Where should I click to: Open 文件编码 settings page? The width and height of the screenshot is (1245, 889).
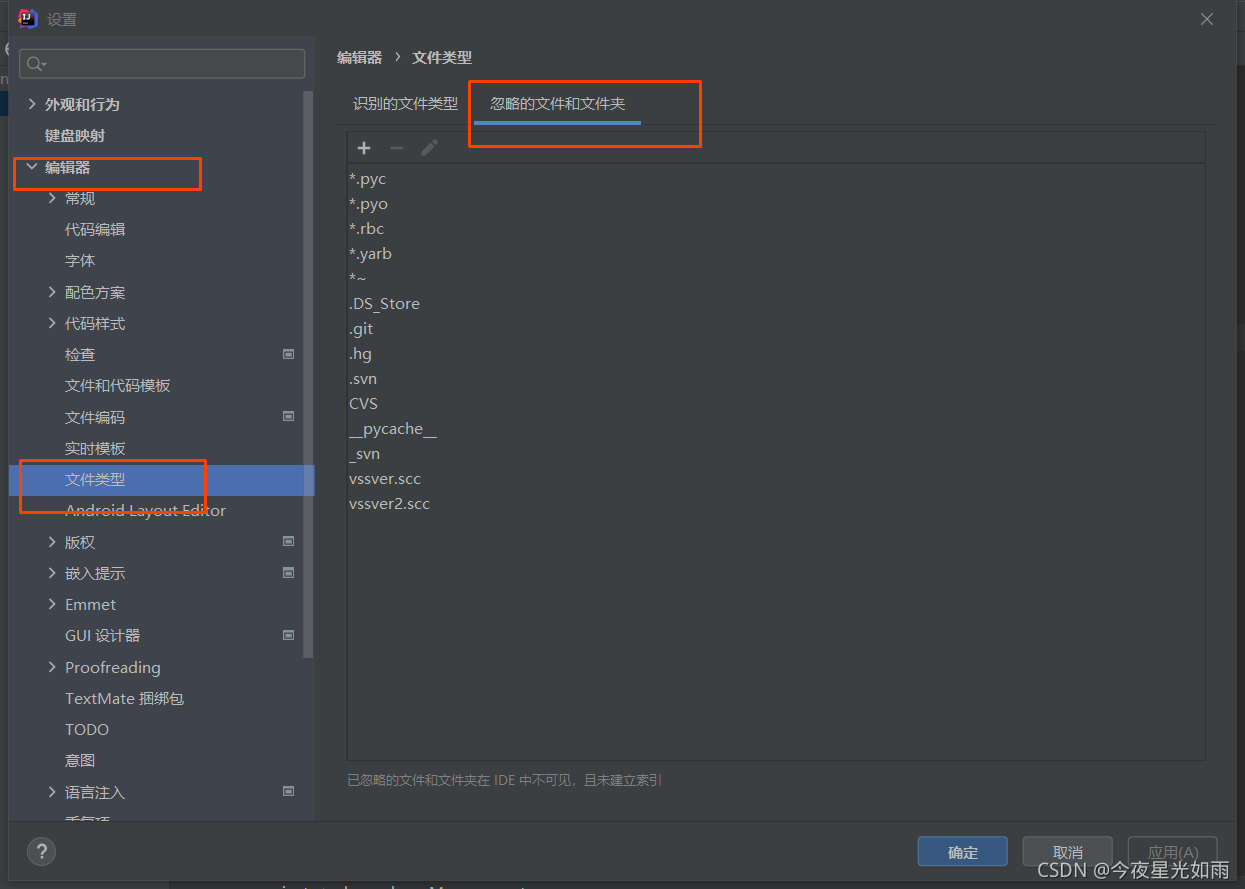pos(95,417)
